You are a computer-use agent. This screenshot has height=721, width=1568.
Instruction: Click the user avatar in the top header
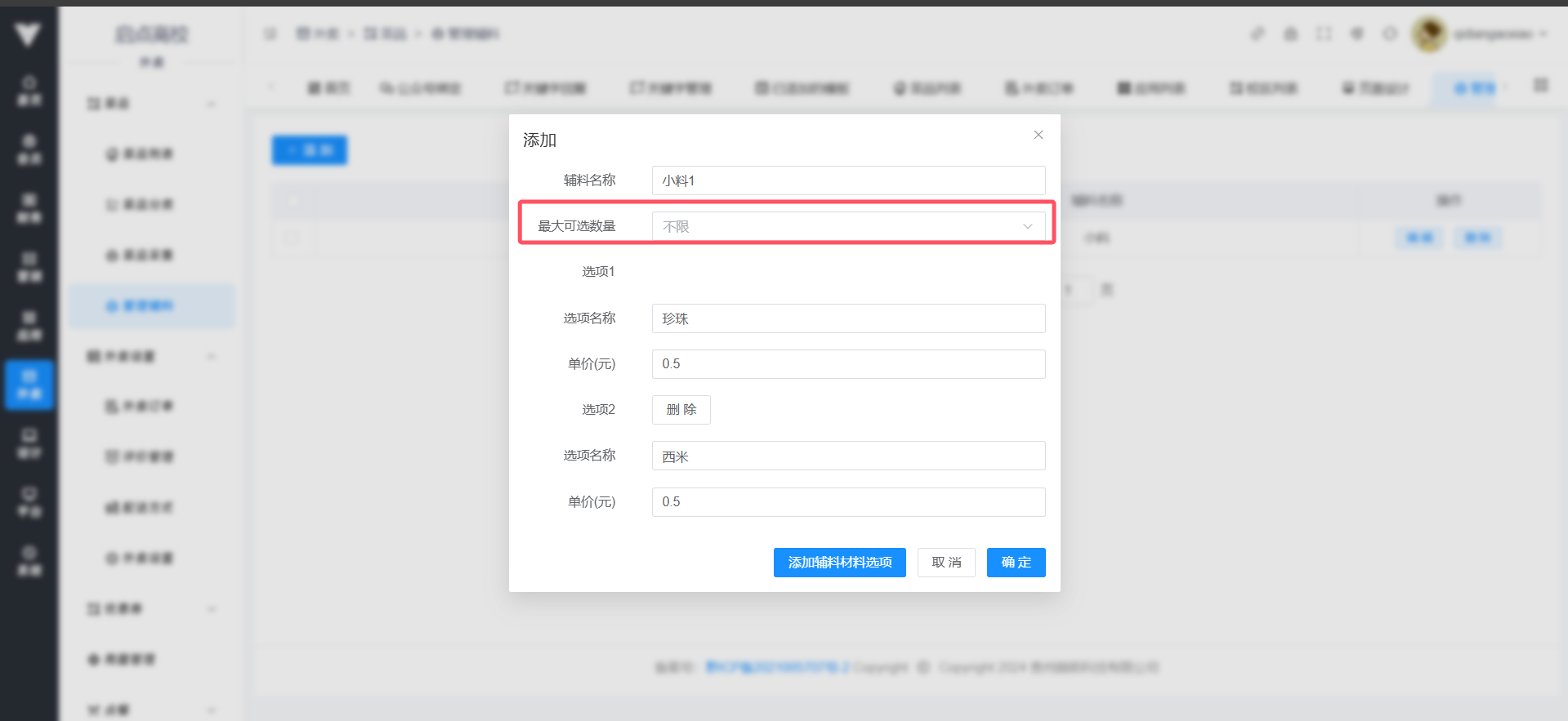point(1429,34)
